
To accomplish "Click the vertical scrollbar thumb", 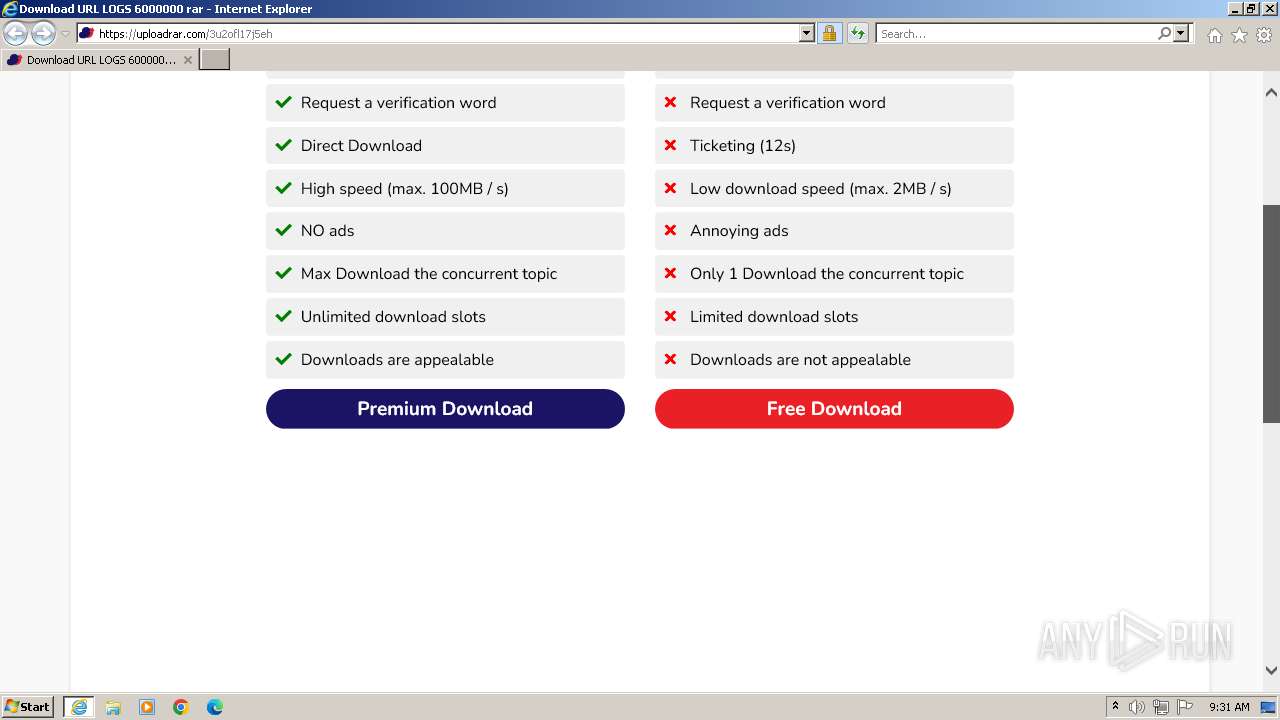I will coord(1271,313).
